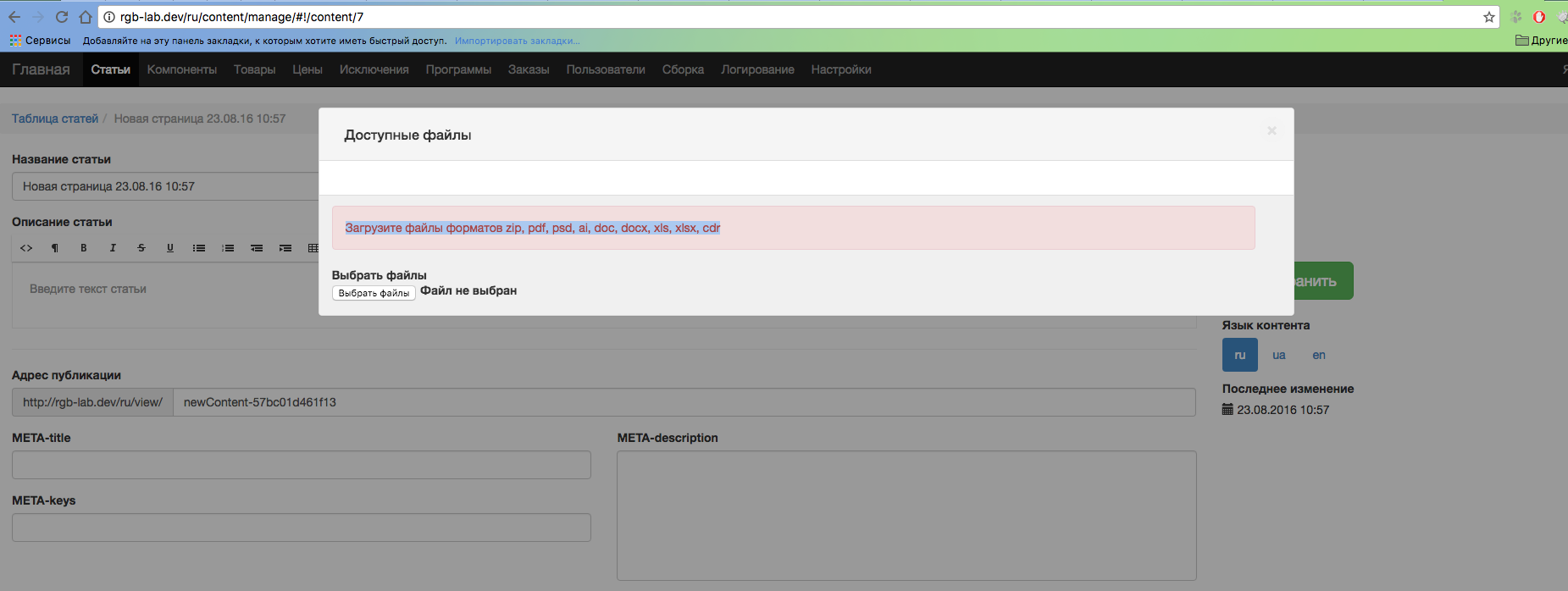Toggle italic formatting in the editor toolbar
1568x591 pixels.
pyautogui.click(x=113, y=248)
